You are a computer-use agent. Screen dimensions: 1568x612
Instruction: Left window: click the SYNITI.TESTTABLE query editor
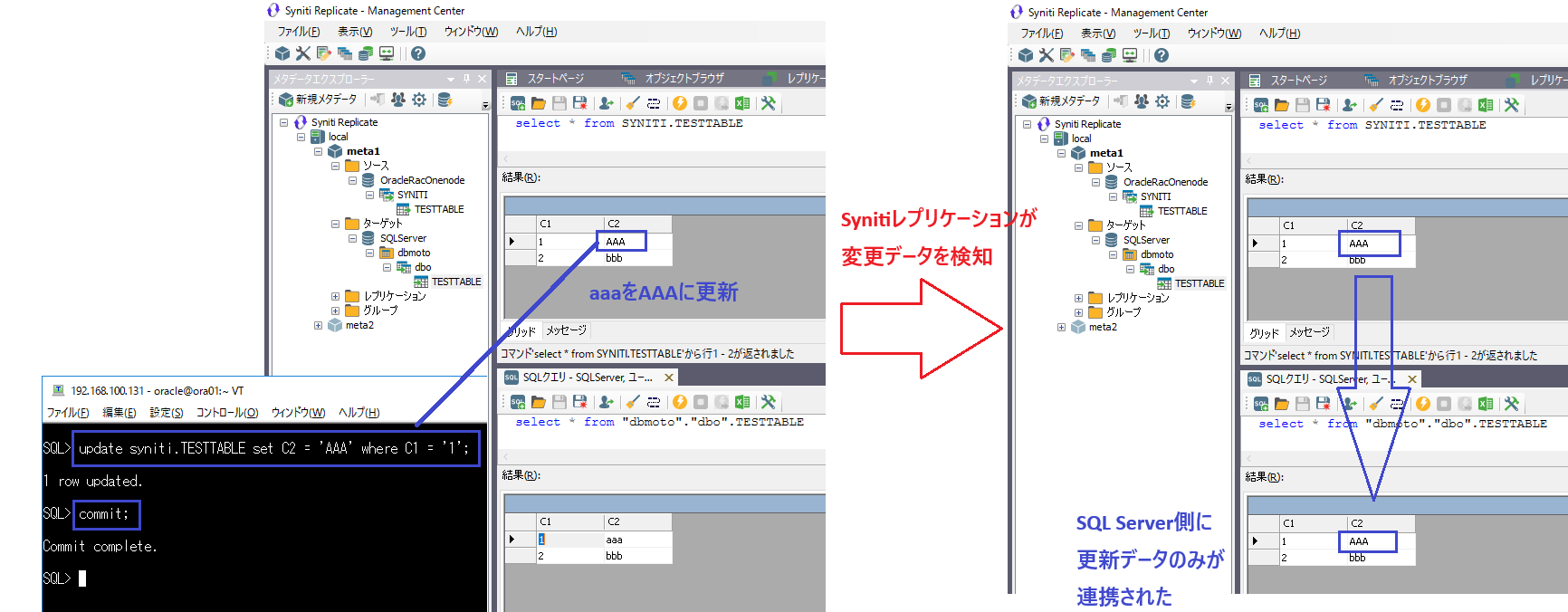click(662, 133)
